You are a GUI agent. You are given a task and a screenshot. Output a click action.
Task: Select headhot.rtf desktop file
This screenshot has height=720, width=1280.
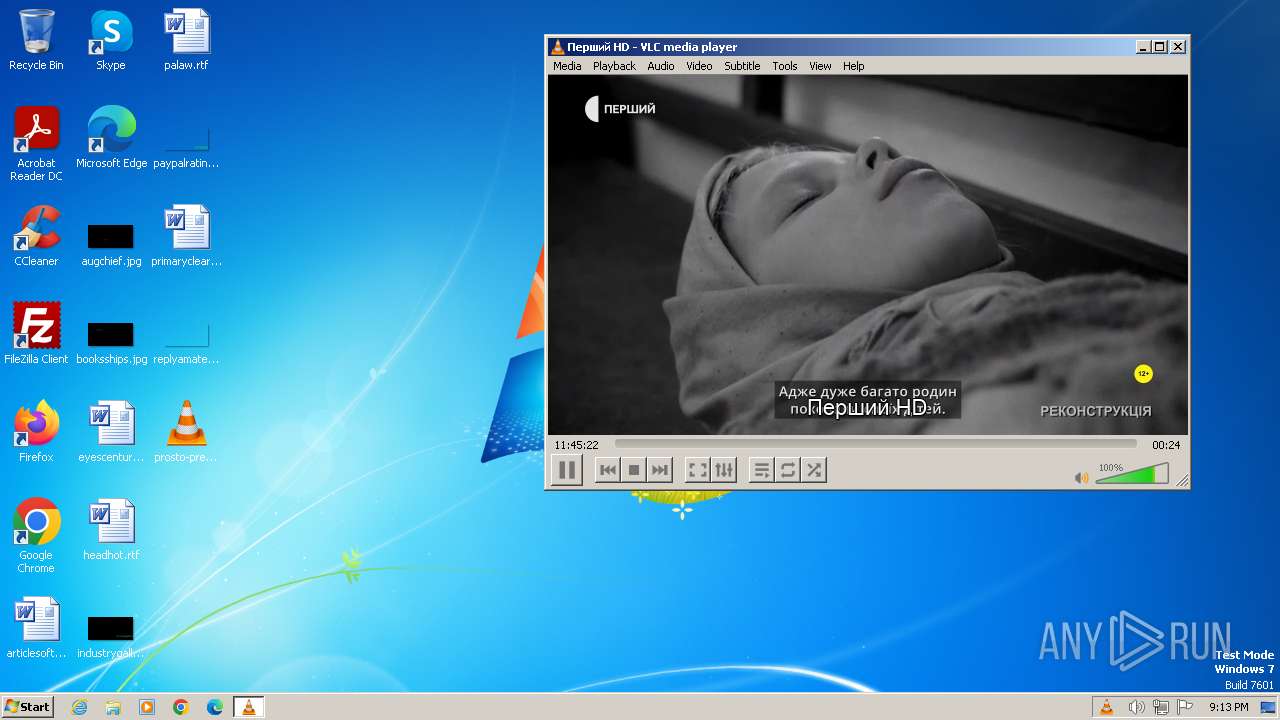(111, 530)
